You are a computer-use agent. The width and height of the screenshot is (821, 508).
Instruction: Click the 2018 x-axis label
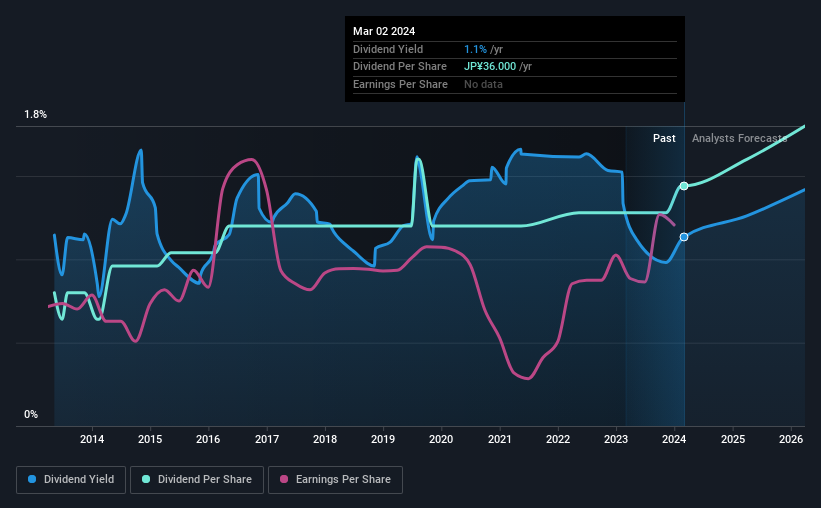point(325,439)
